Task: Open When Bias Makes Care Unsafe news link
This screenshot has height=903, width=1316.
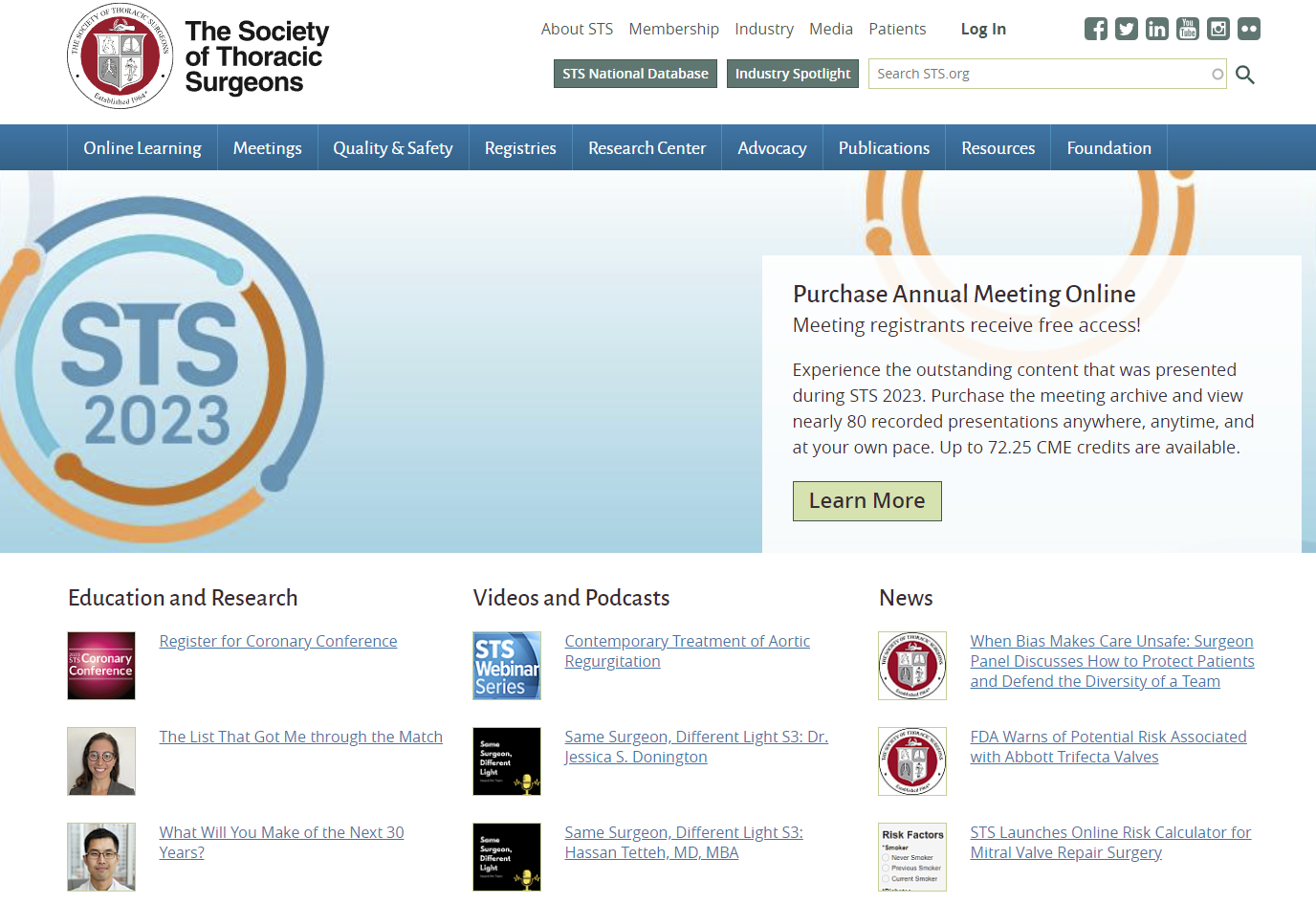Action: point(1112,661)
